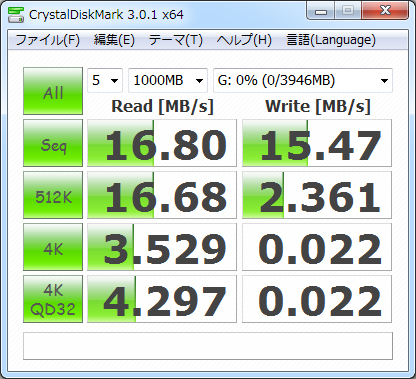Open the 言語(Language) menu
The image size is (416, 379).
[x=331, y=40]
